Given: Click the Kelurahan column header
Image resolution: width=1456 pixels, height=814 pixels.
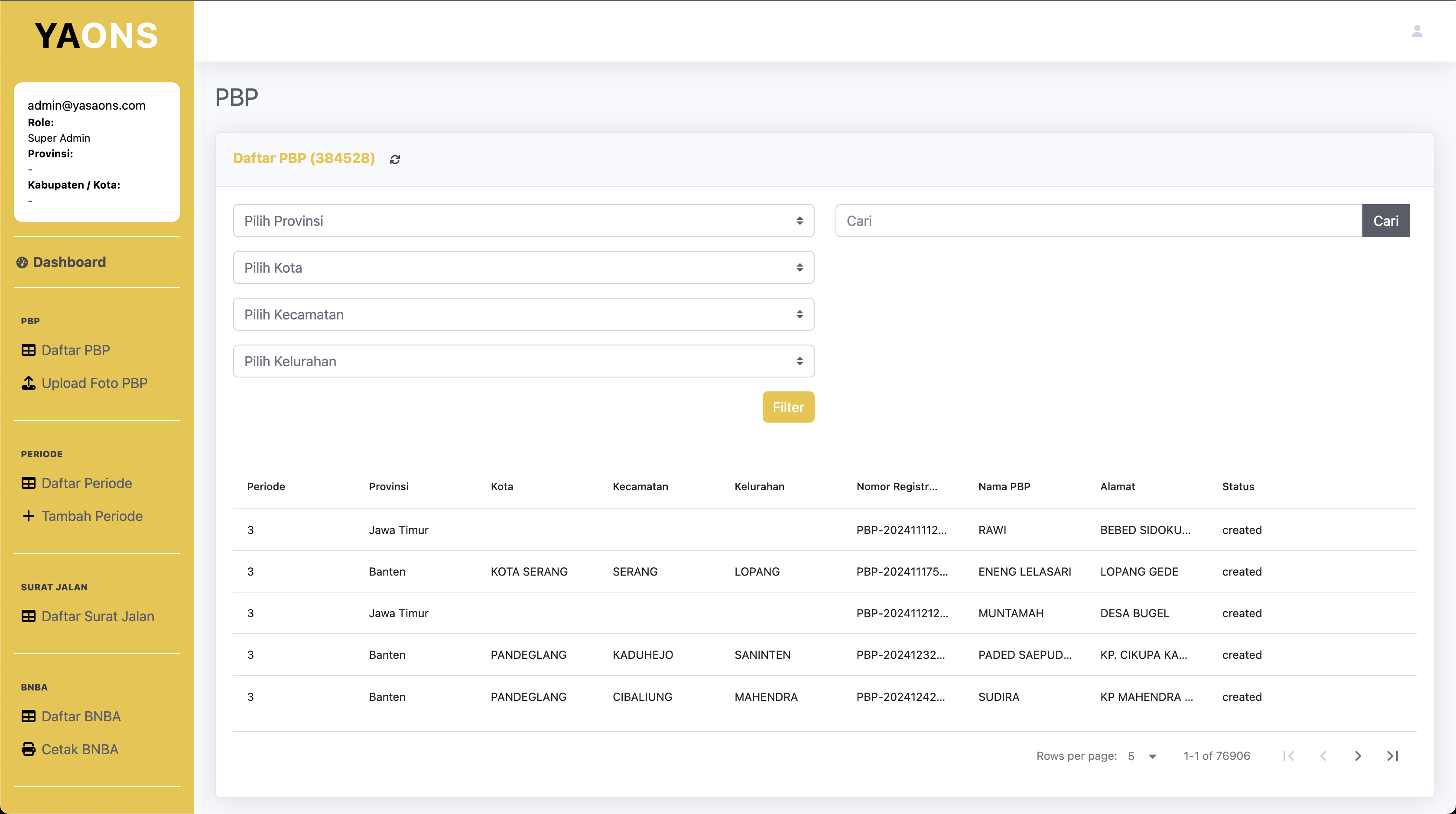Looking at the screenshot, I should point(759,486).
